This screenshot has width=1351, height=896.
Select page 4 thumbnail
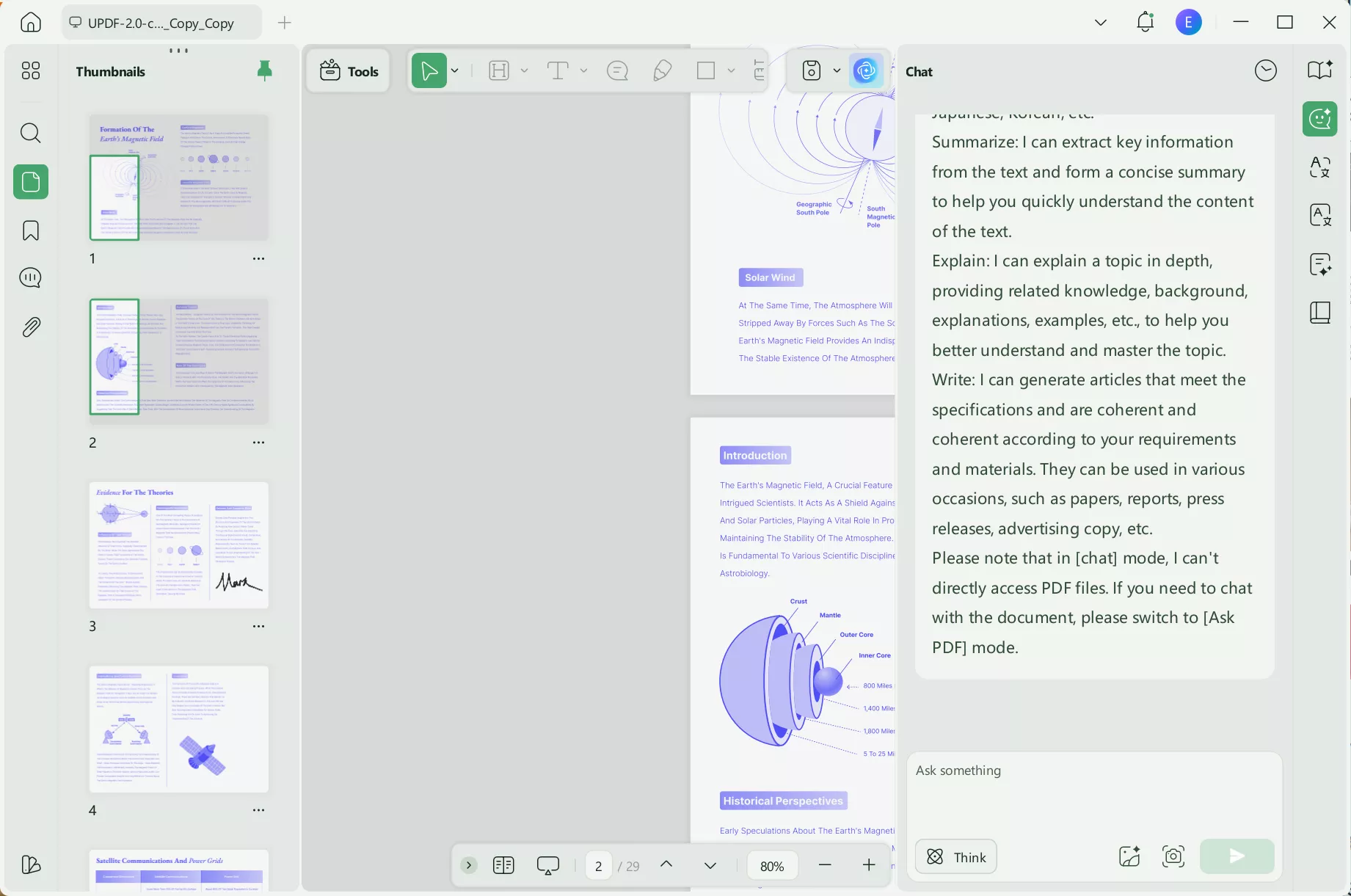(179, 729)
